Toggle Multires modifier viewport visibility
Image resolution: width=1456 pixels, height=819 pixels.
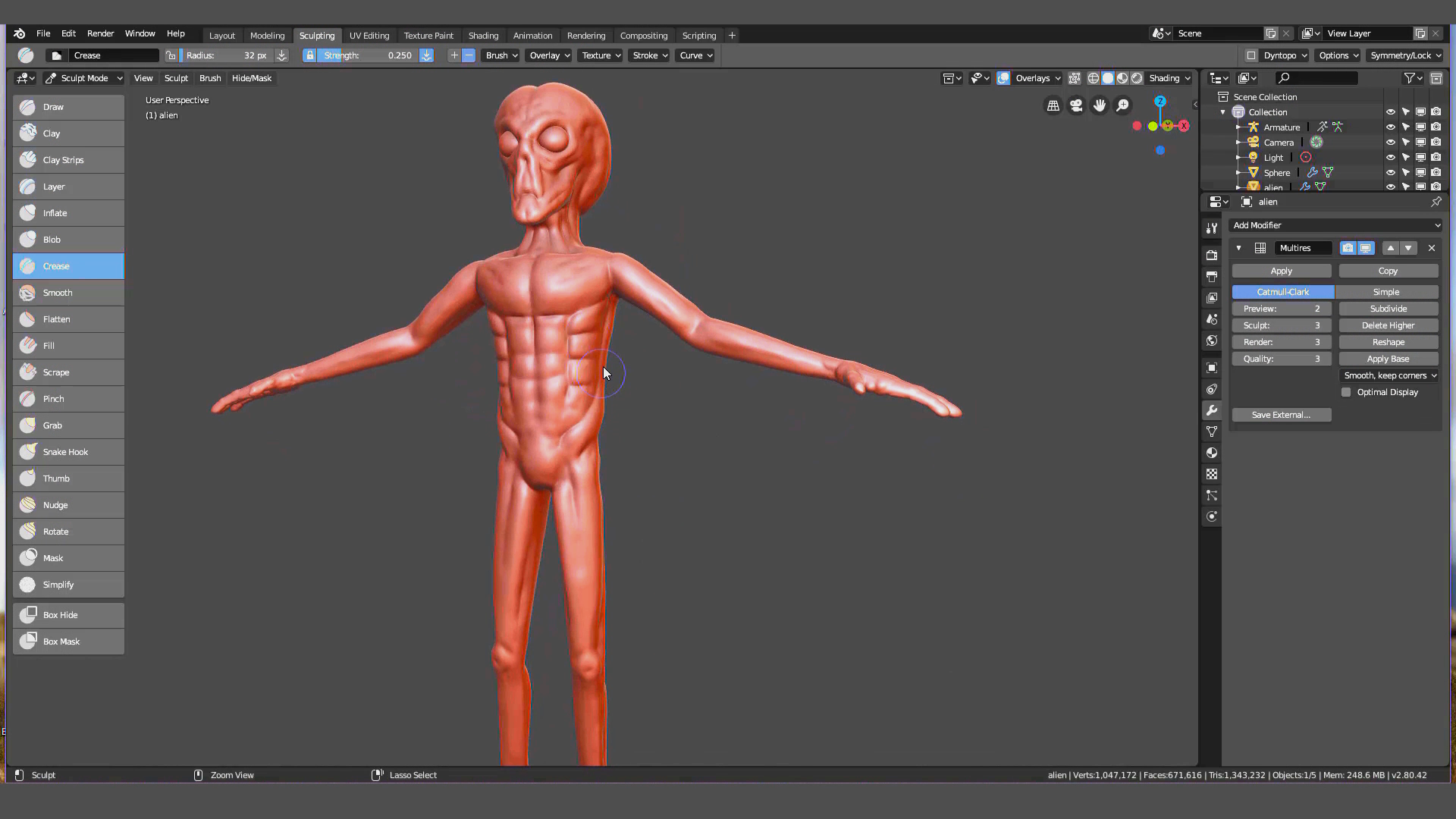(1365, 248)
